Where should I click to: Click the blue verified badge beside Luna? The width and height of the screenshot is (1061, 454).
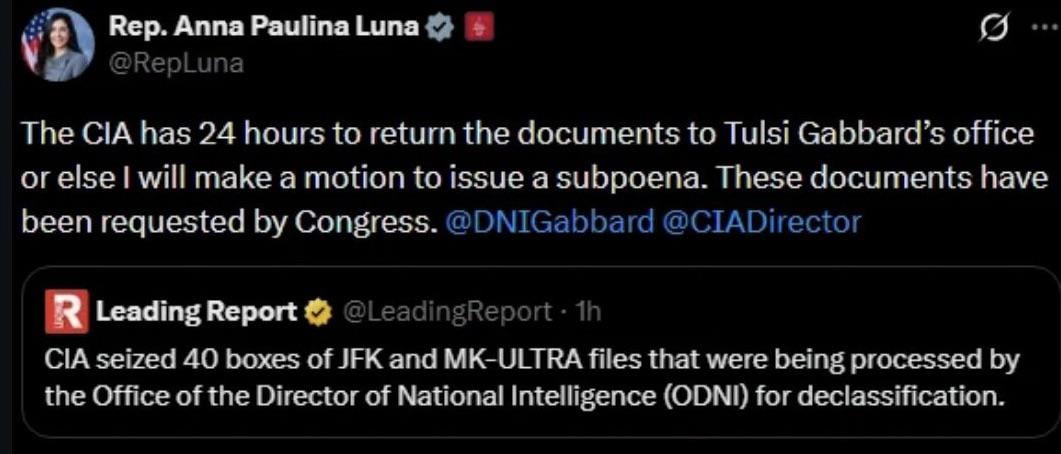[438, 27]
